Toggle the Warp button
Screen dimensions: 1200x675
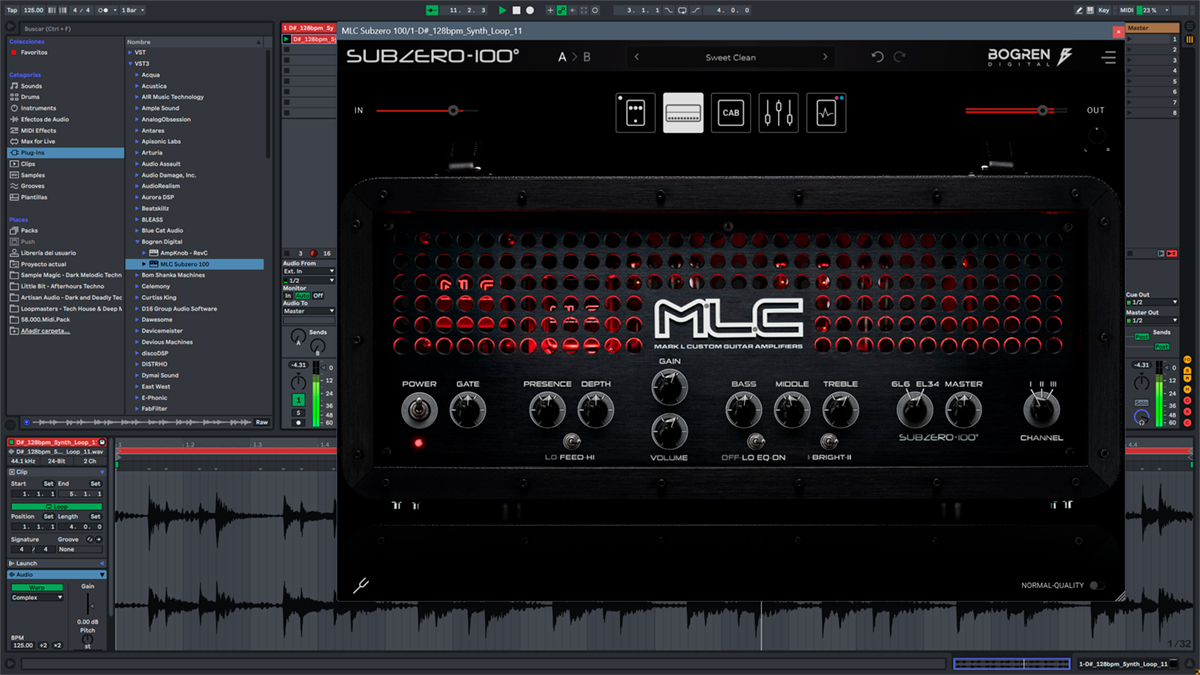point(37,587)
